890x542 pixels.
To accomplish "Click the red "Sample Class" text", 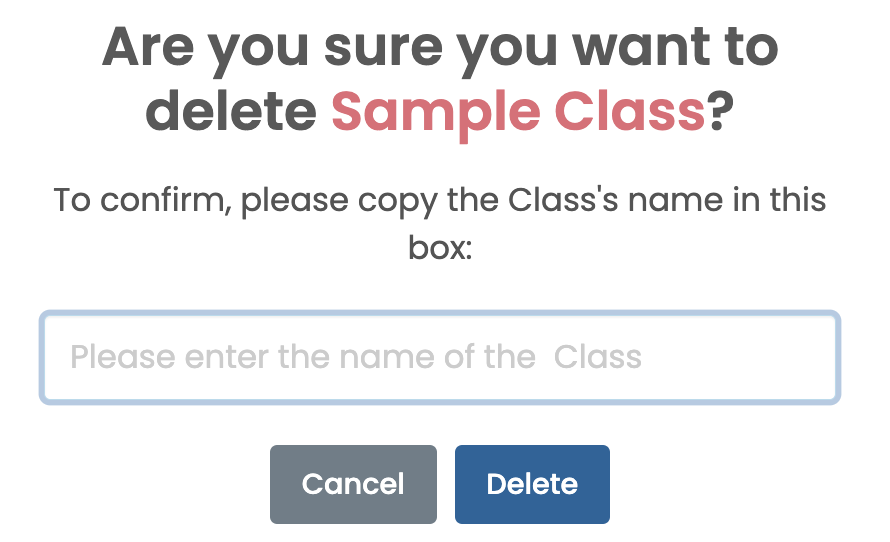I will pos(518,110).
